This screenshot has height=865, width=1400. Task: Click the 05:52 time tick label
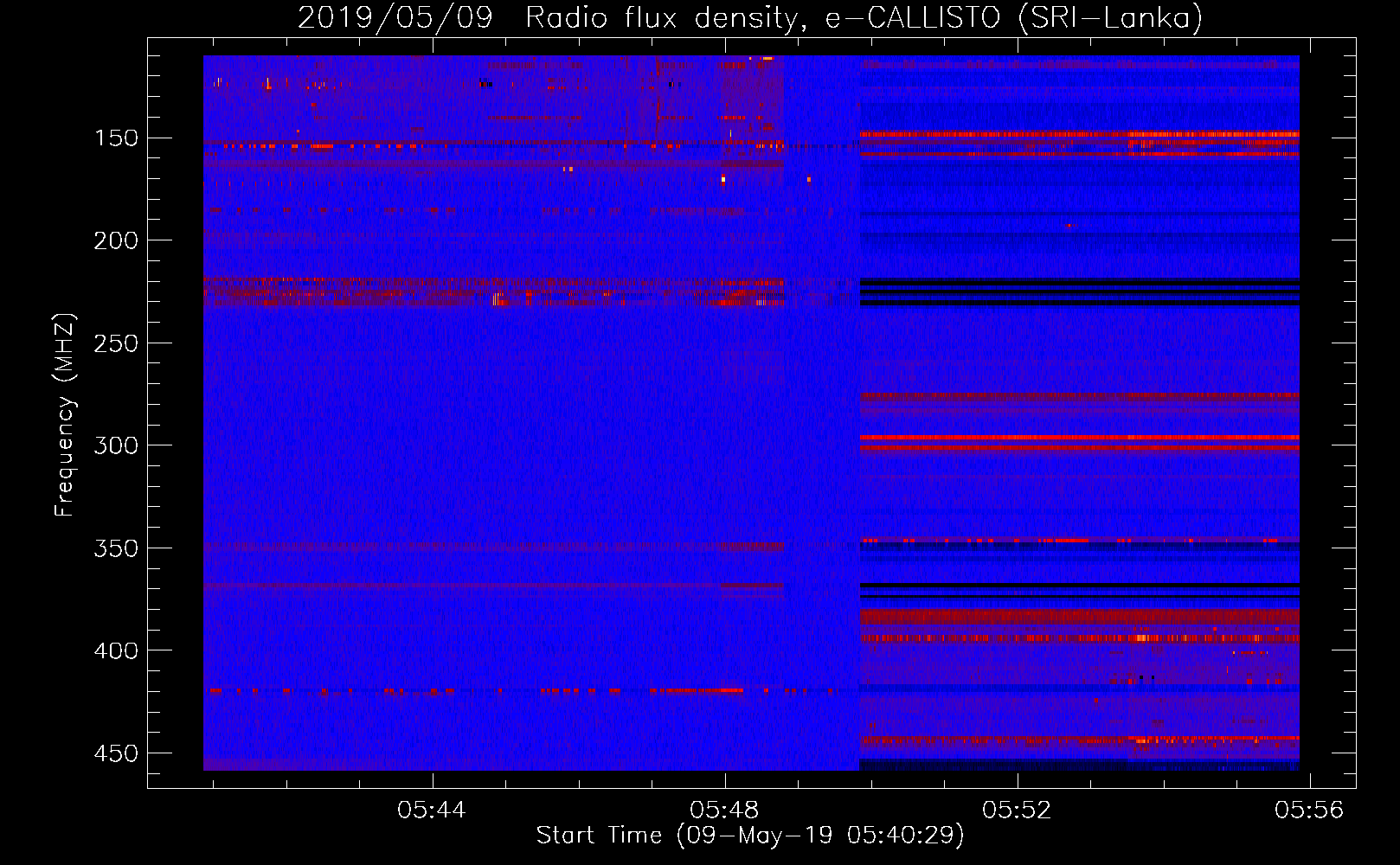tap(1017, 811)
